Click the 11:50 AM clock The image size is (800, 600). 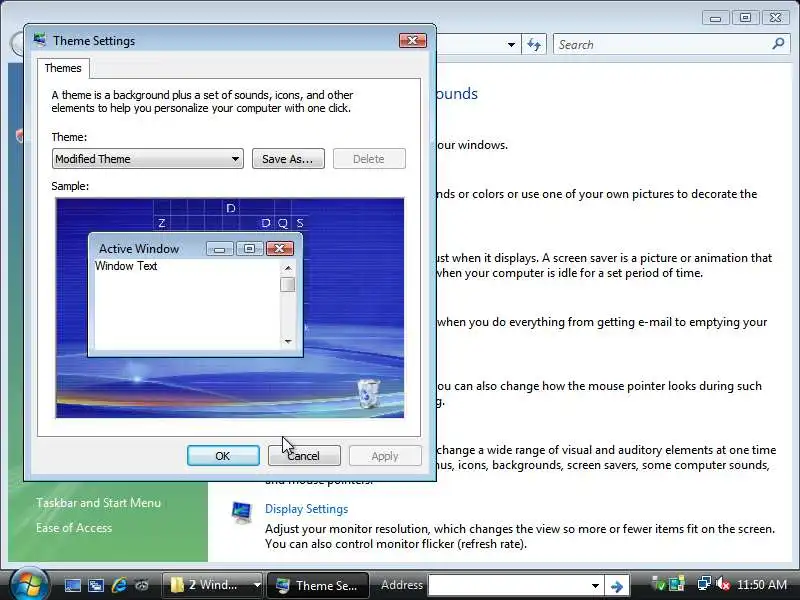pyautogui.click(x=762, y=584)
